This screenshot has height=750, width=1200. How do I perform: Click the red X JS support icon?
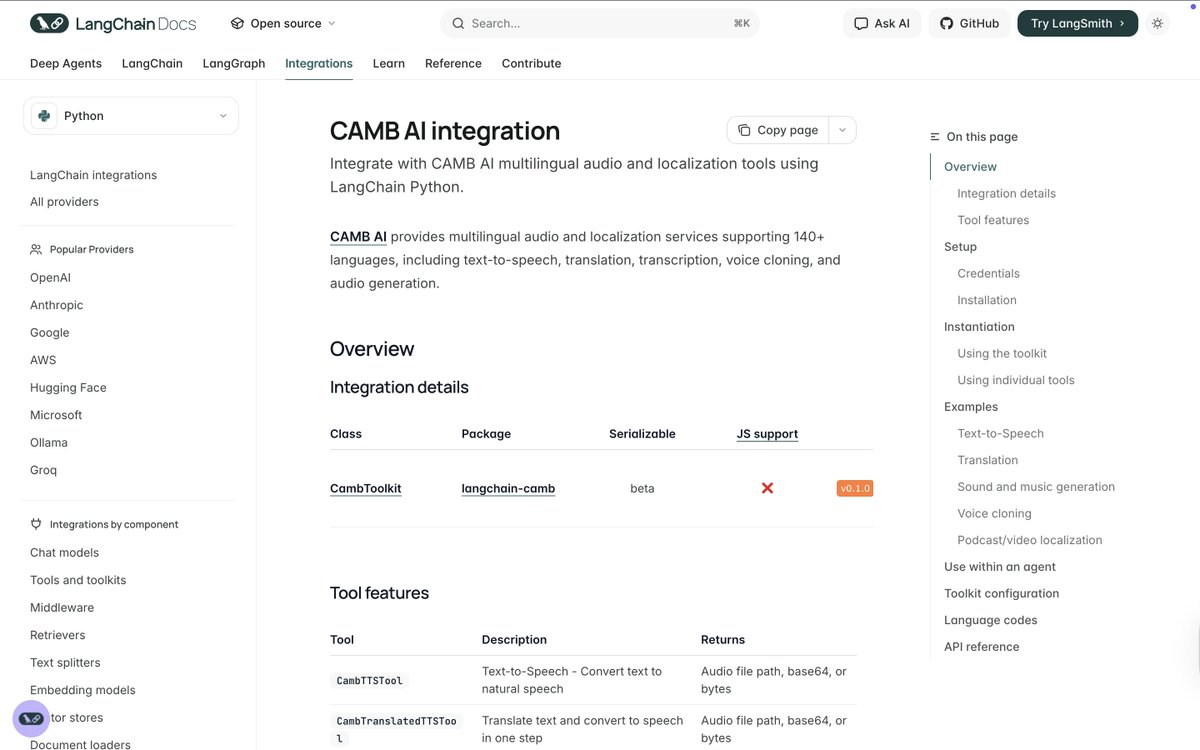(x=767, y=488)
